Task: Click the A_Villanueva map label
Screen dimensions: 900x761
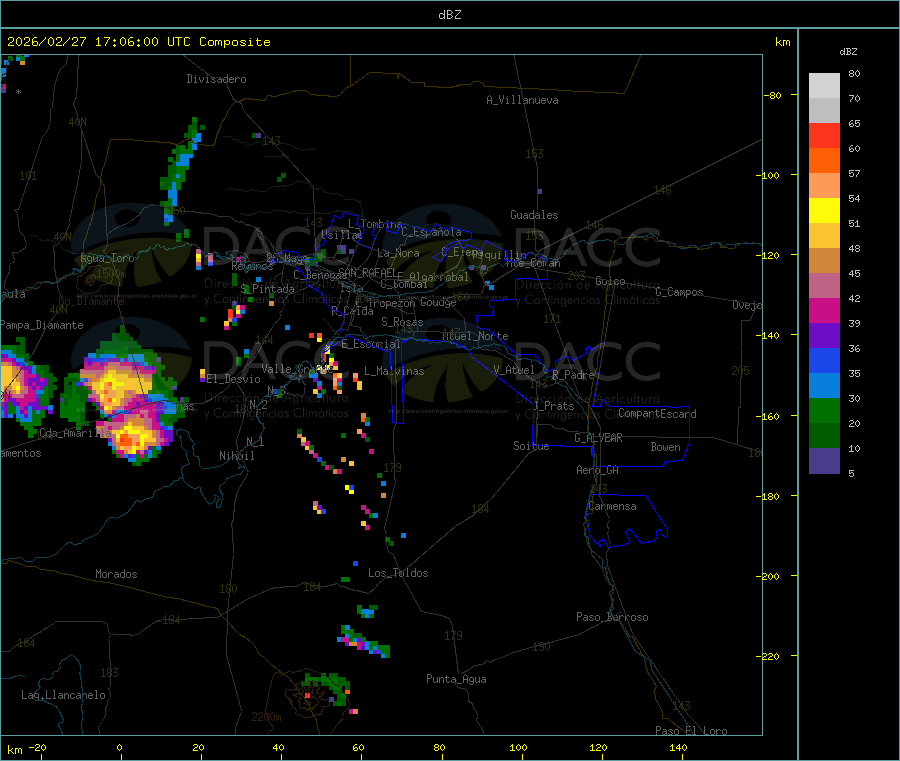Action: (522, 100)
